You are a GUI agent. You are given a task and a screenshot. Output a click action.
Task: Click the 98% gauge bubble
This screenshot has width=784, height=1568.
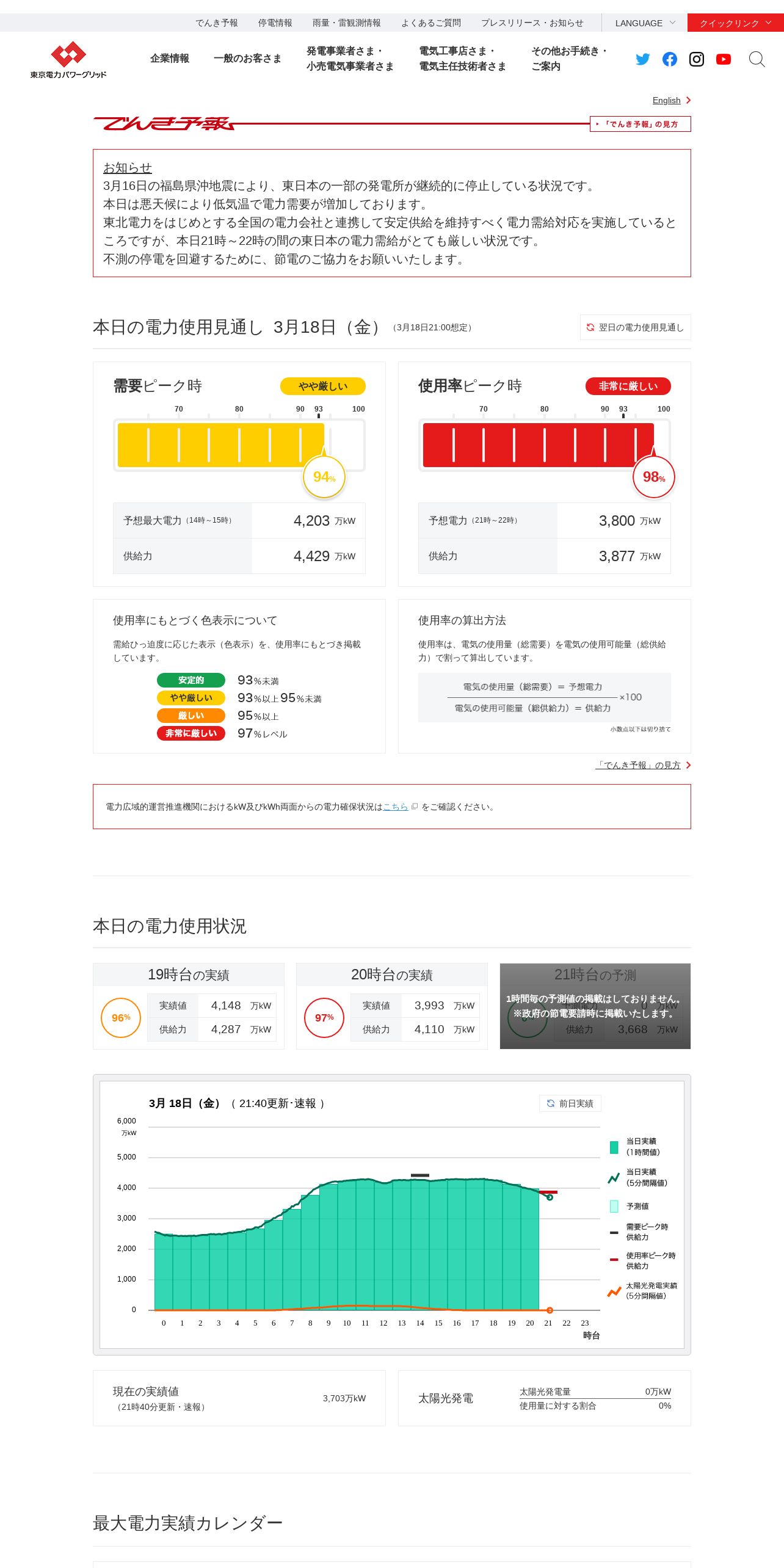(654, 477)
